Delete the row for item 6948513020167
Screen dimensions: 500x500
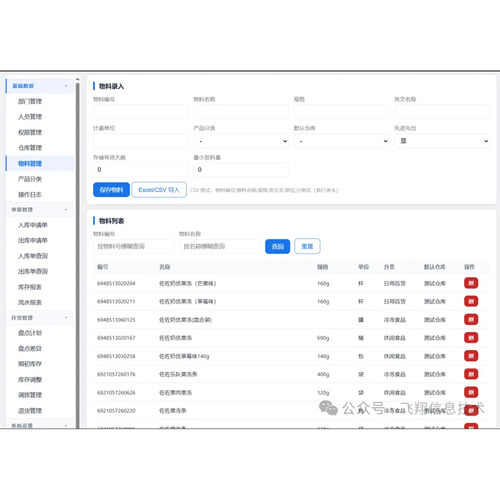tap(471, 338)
